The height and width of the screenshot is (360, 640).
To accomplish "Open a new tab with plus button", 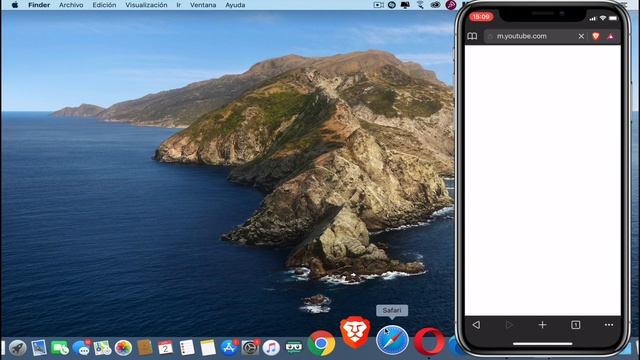I will pyautogui.click(x=542, y=325).
